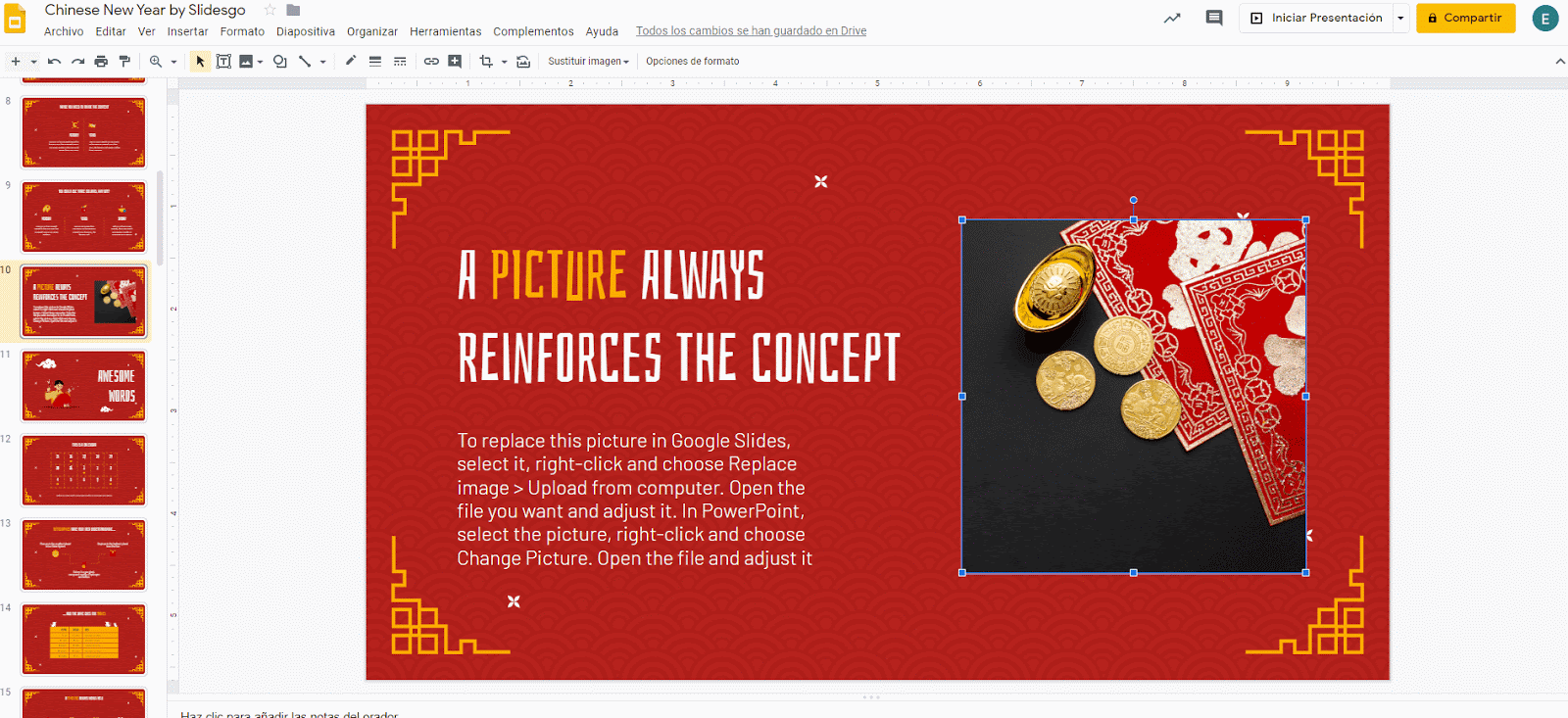Select the line tool icon
Viewport: 1568px width, 718px height.
(305, 61)
